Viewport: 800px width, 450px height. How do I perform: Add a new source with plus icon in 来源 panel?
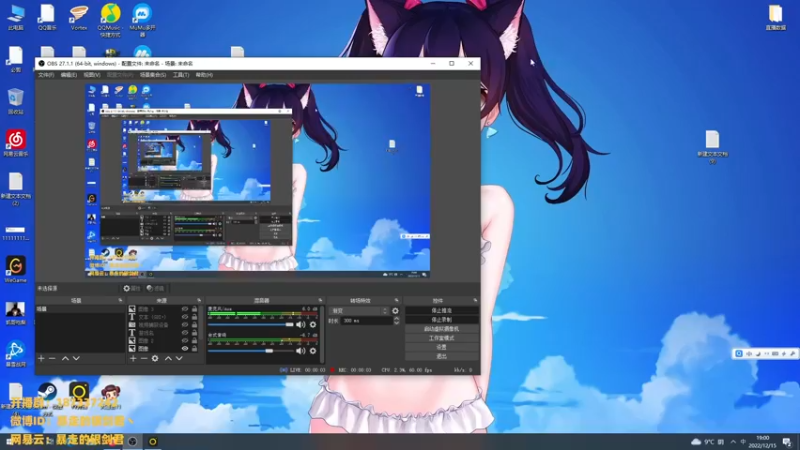tap(133, 358)
